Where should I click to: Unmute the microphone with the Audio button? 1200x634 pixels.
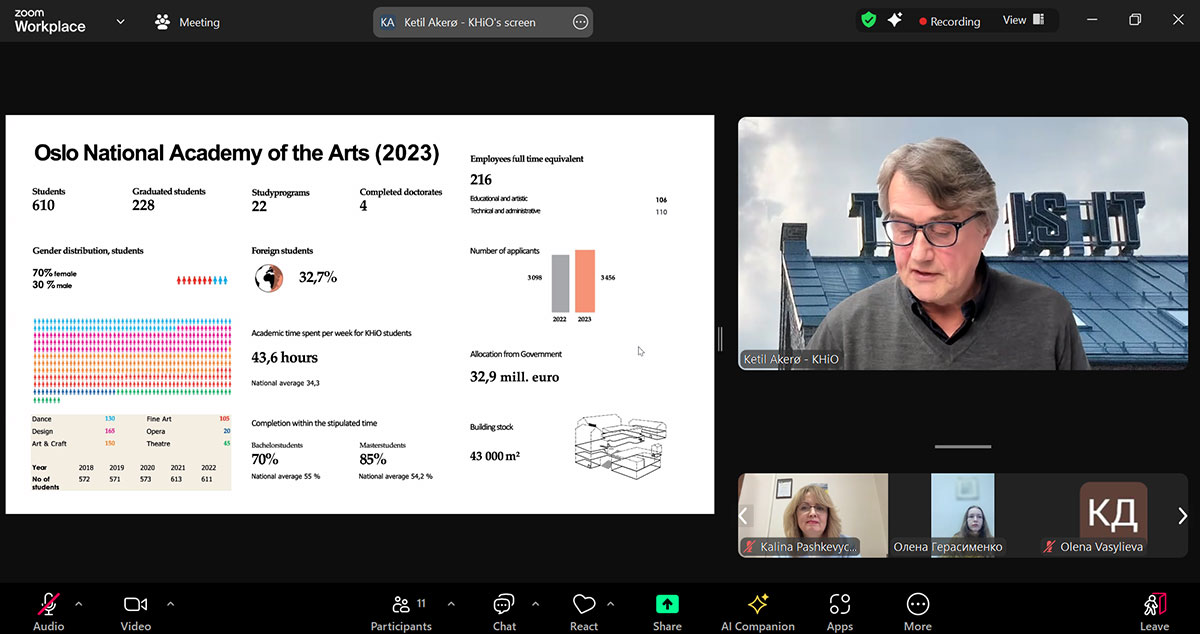click(48, 611)
